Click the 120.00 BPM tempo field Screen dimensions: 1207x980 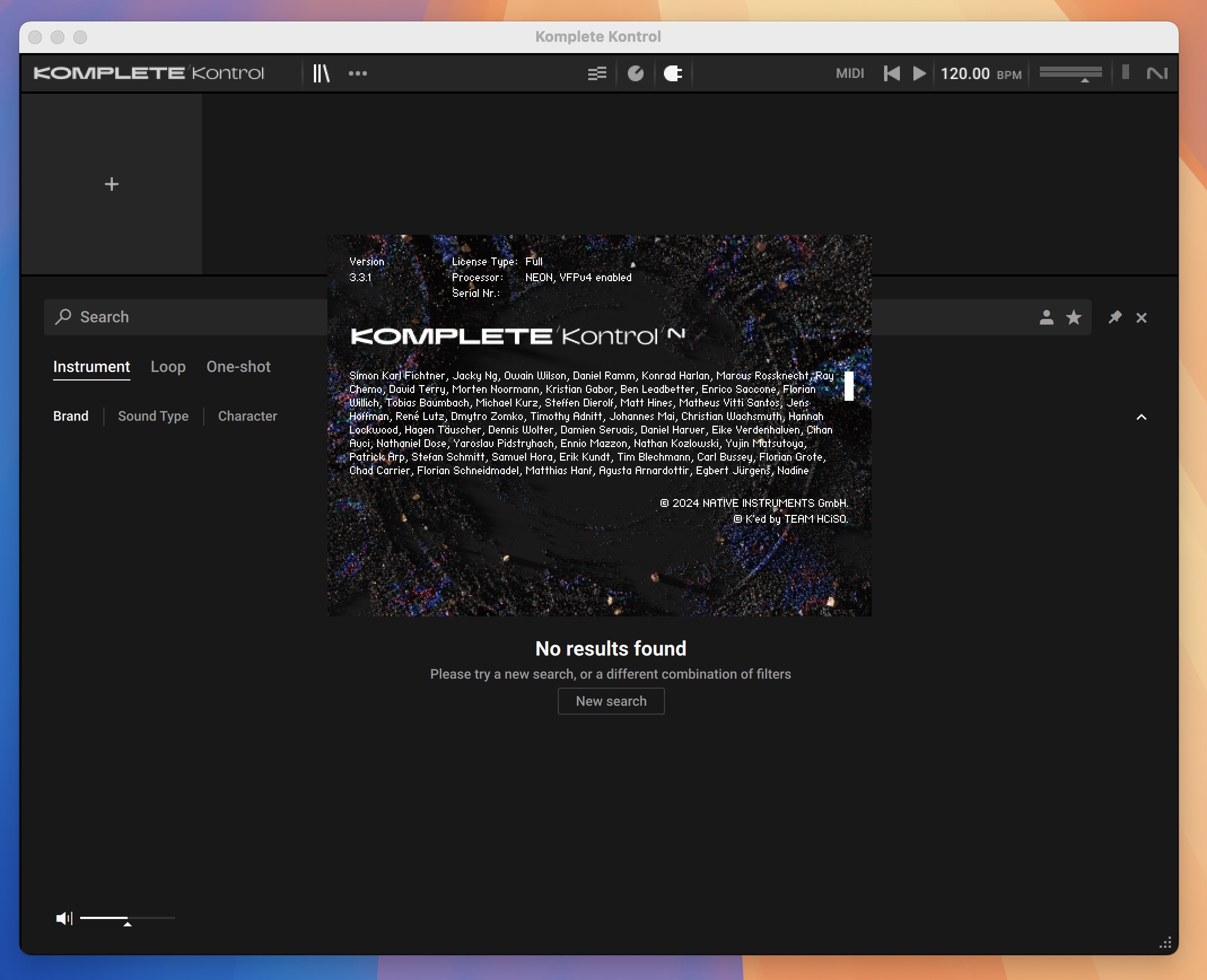pos(981,74)
